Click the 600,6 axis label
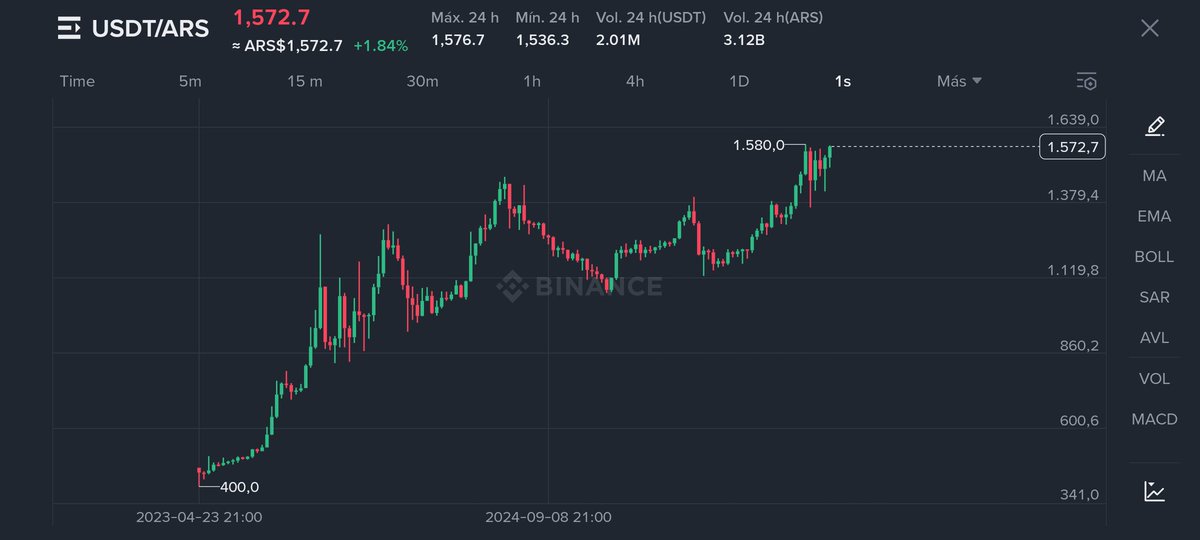 point(1079,421)
